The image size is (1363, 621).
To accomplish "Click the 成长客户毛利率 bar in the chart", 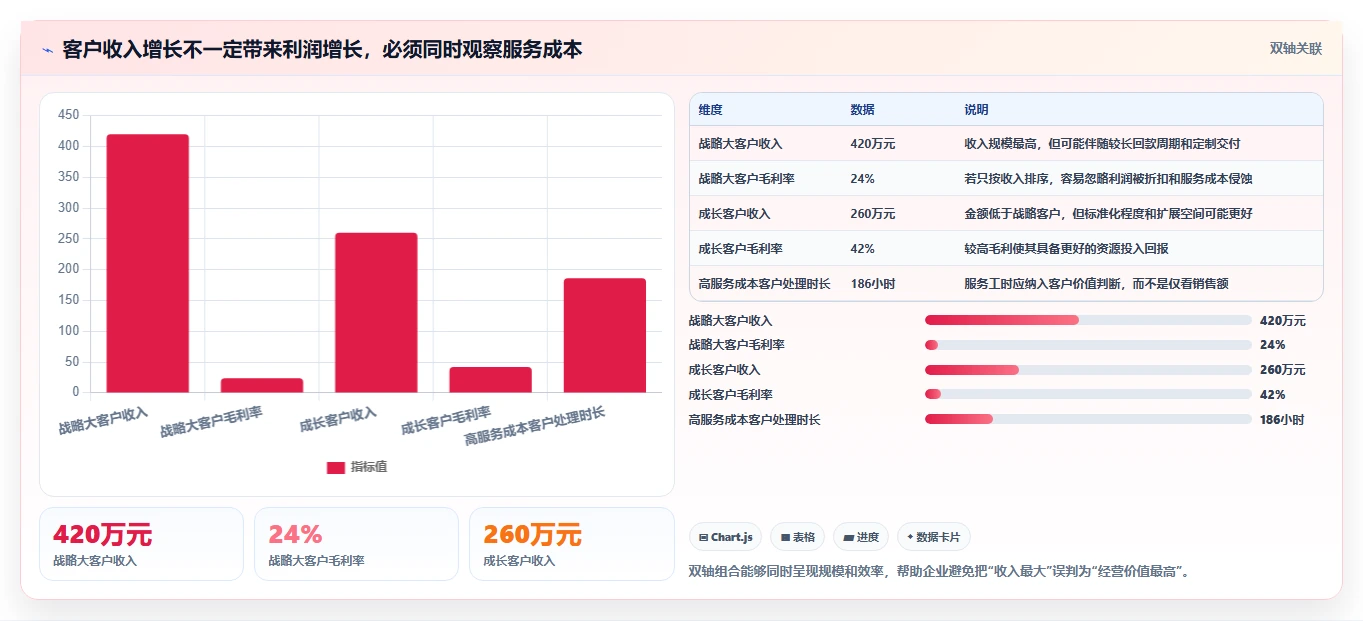I will click(x=490, y=379).
